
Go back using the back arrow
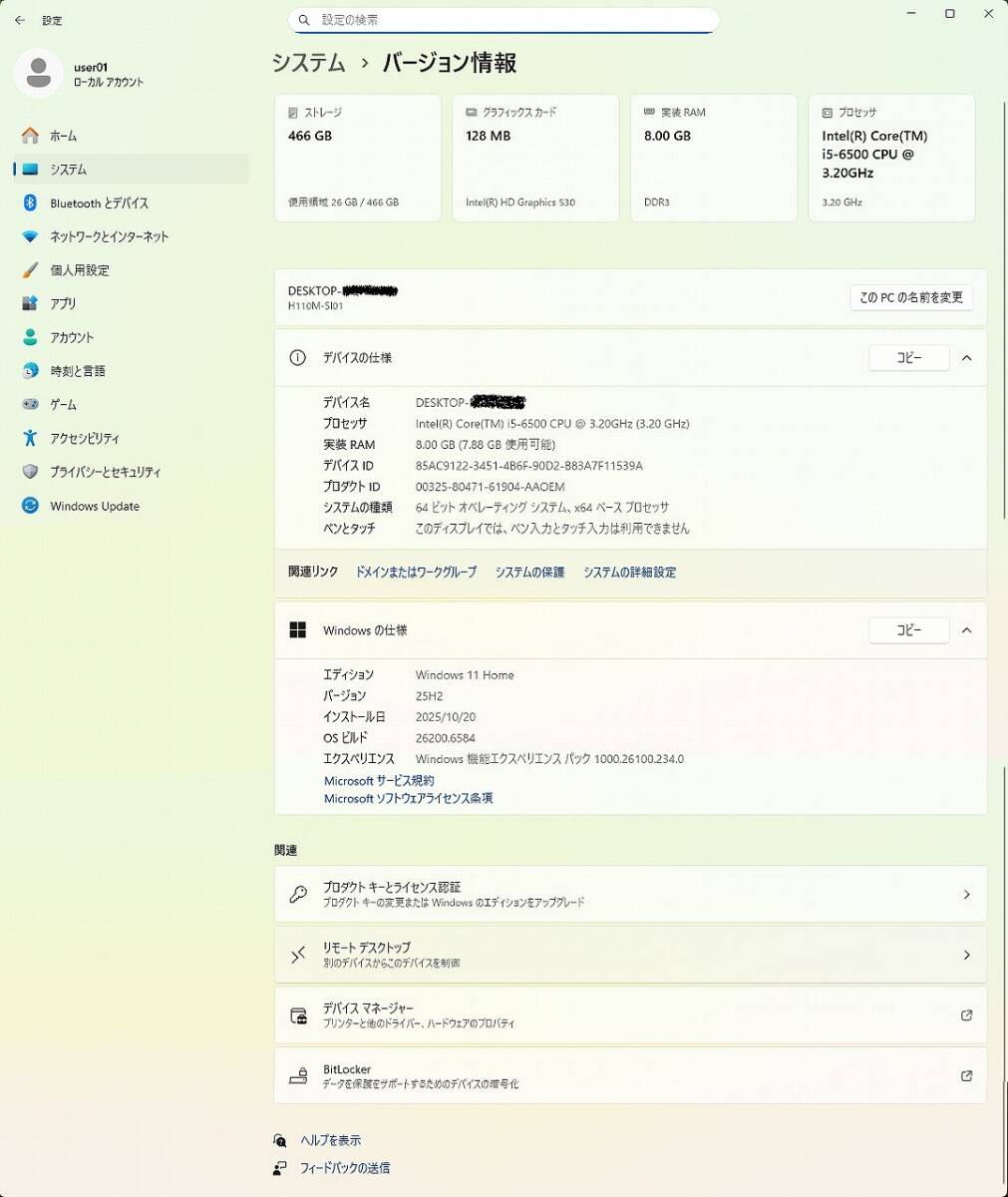coord(20,20)
